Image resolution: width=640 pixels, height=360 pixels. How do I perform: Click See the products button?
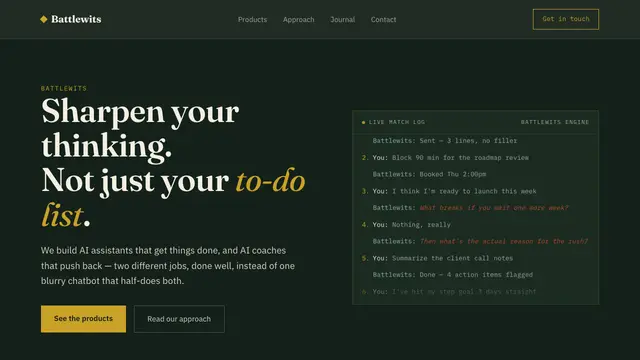coord(83,319)
